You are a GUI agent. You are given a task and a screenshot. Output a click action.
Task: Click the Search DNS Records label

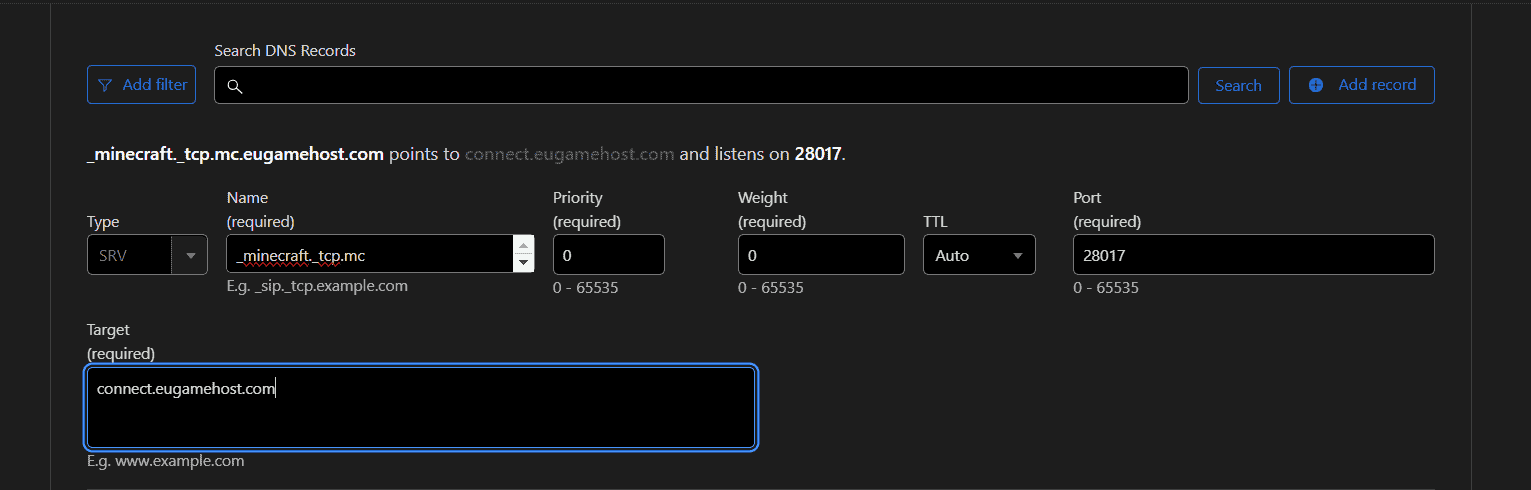point(285,50)
